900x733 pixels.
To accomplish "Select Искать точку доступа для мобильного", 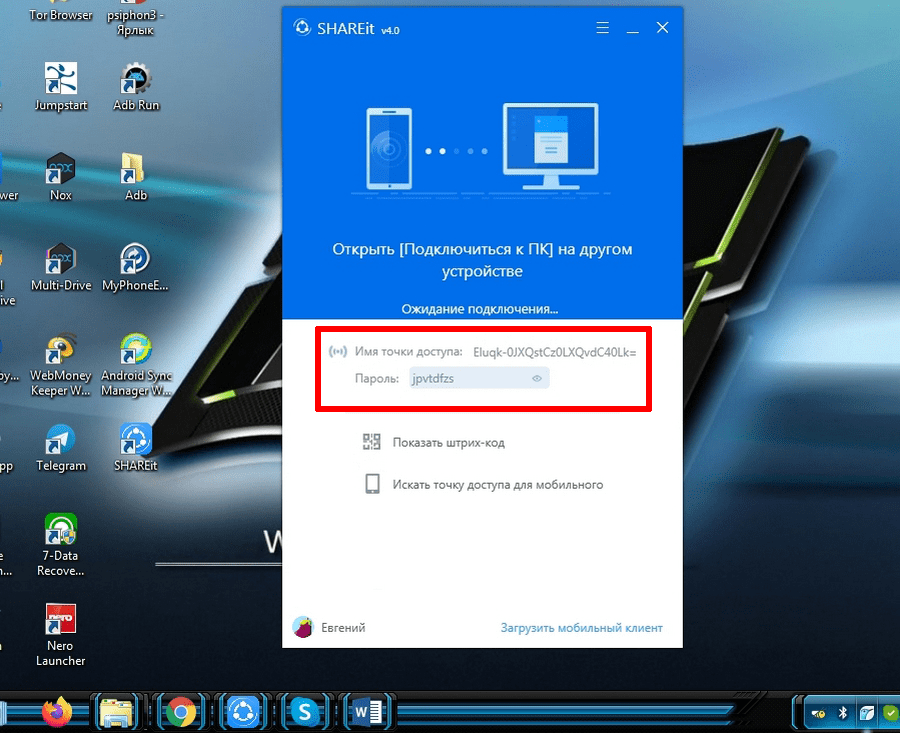I will [498, 484].
